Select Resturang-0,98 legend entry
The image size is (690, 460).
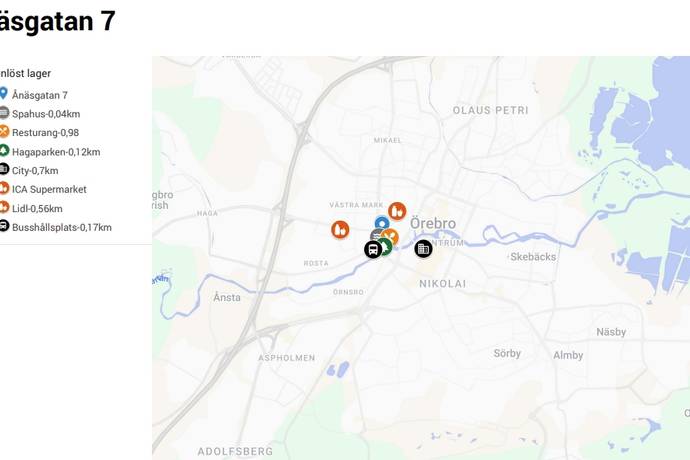coord(45,132)
